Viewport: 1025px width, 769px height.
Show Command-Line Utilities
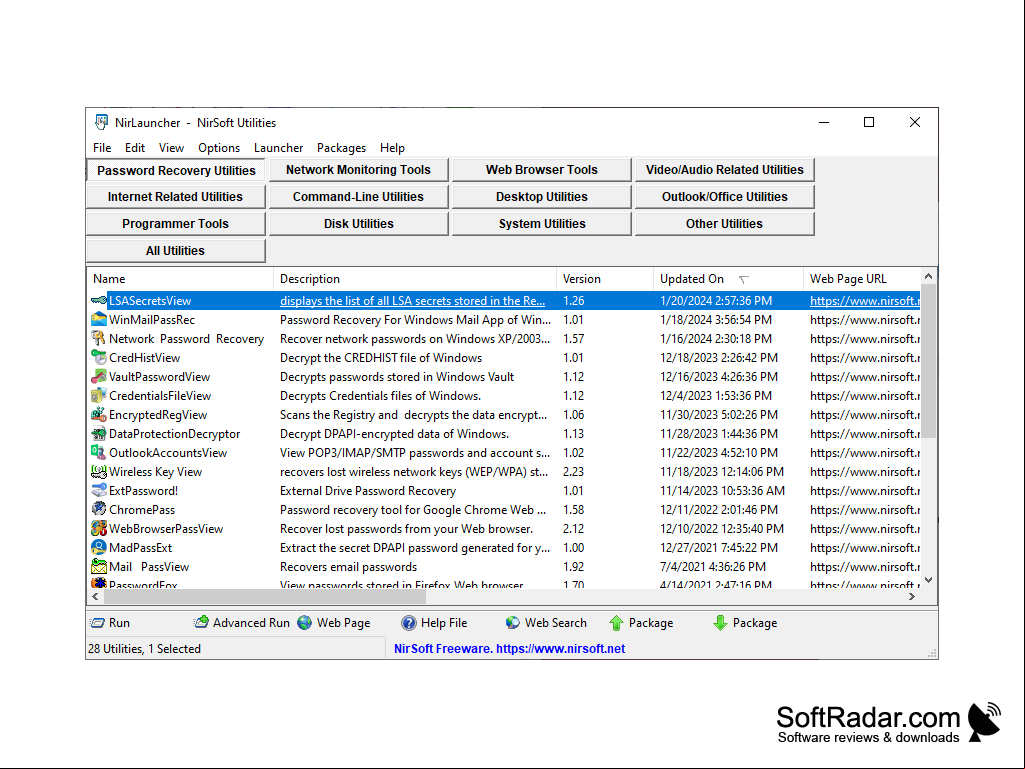pos(358,197)
